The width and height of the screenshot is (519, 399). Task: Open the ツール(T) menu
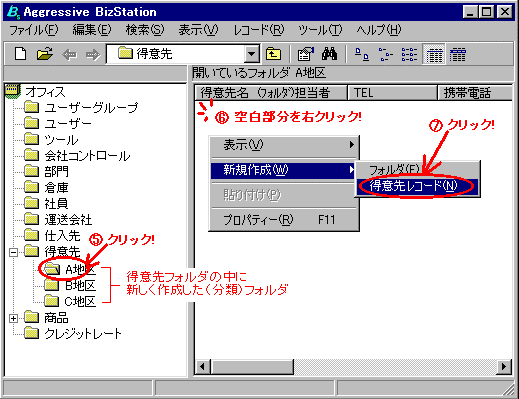(320, 30)
